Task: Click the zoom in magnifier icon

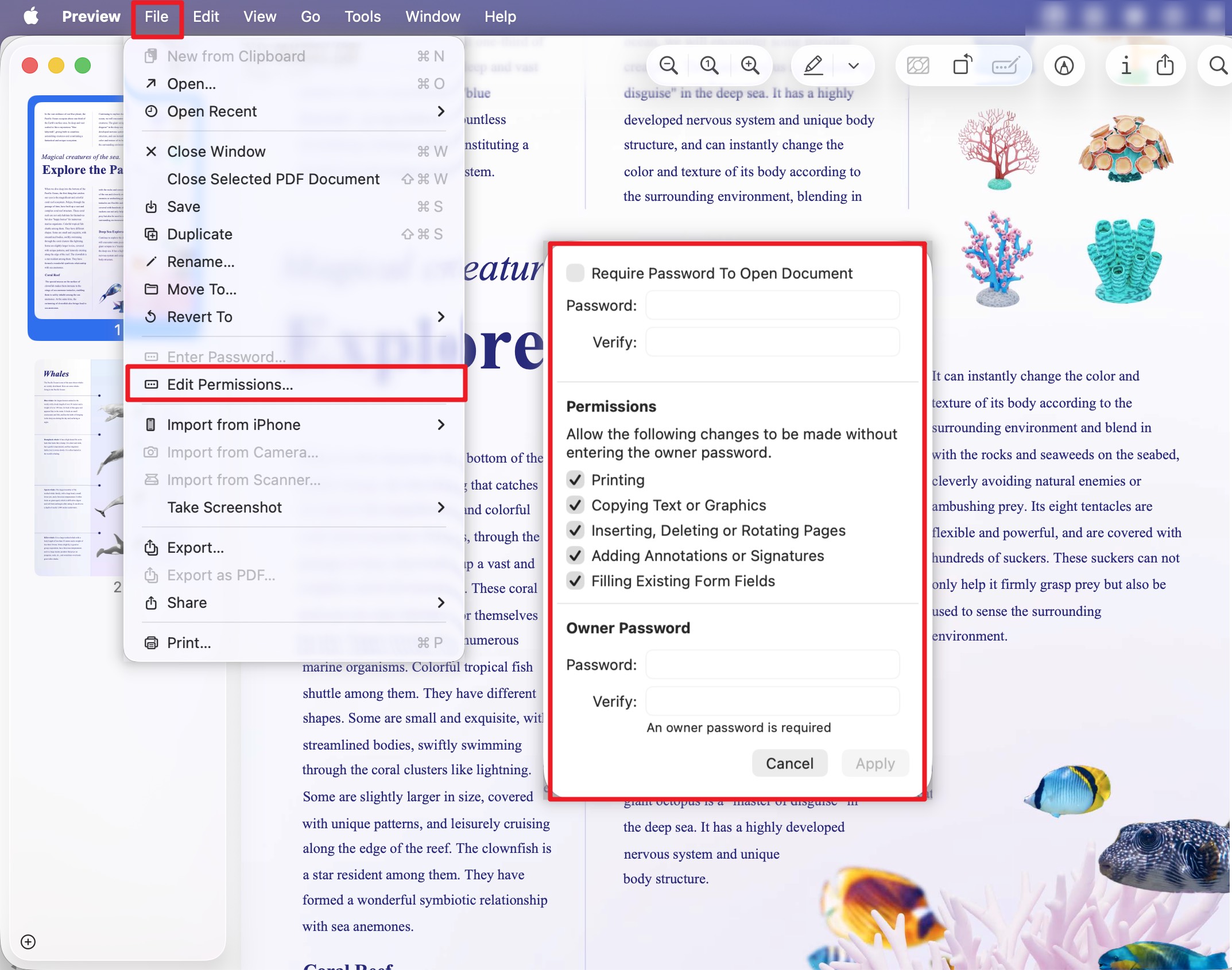Action: [750, 65]
